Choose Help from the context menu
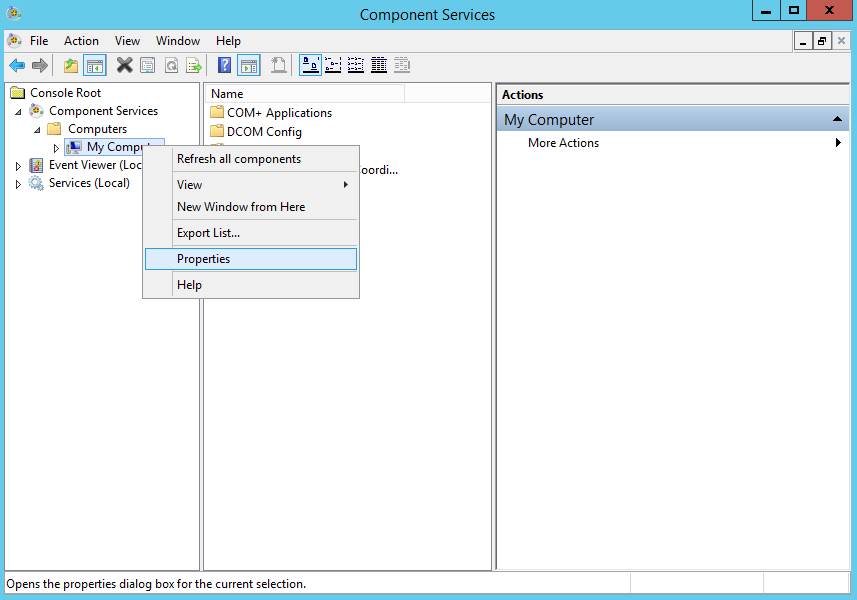The width and height of the screenshot is (857, 600). 251,285
